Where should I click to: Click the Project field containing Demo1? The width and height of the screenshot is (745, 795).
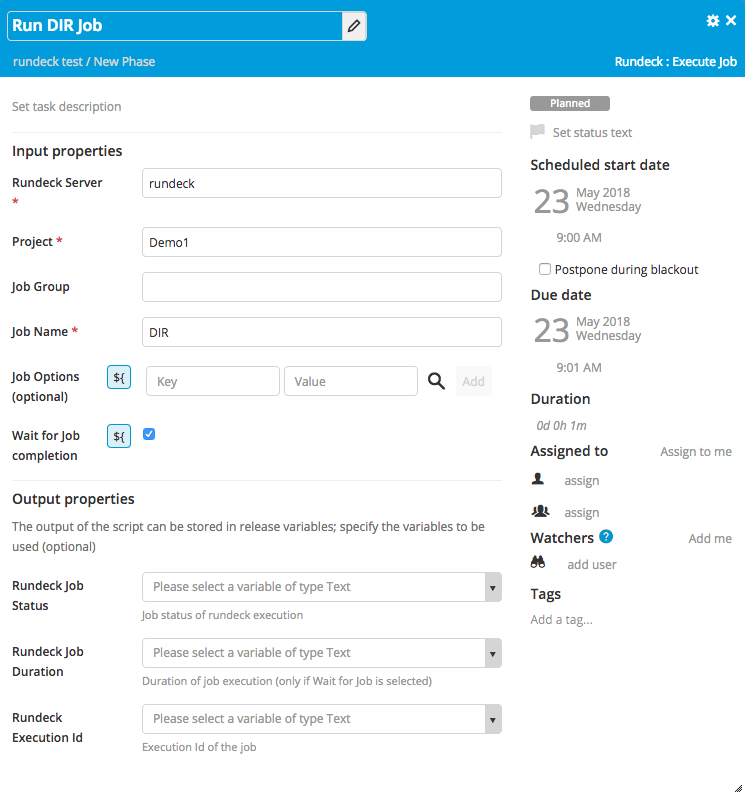point(322,242)
